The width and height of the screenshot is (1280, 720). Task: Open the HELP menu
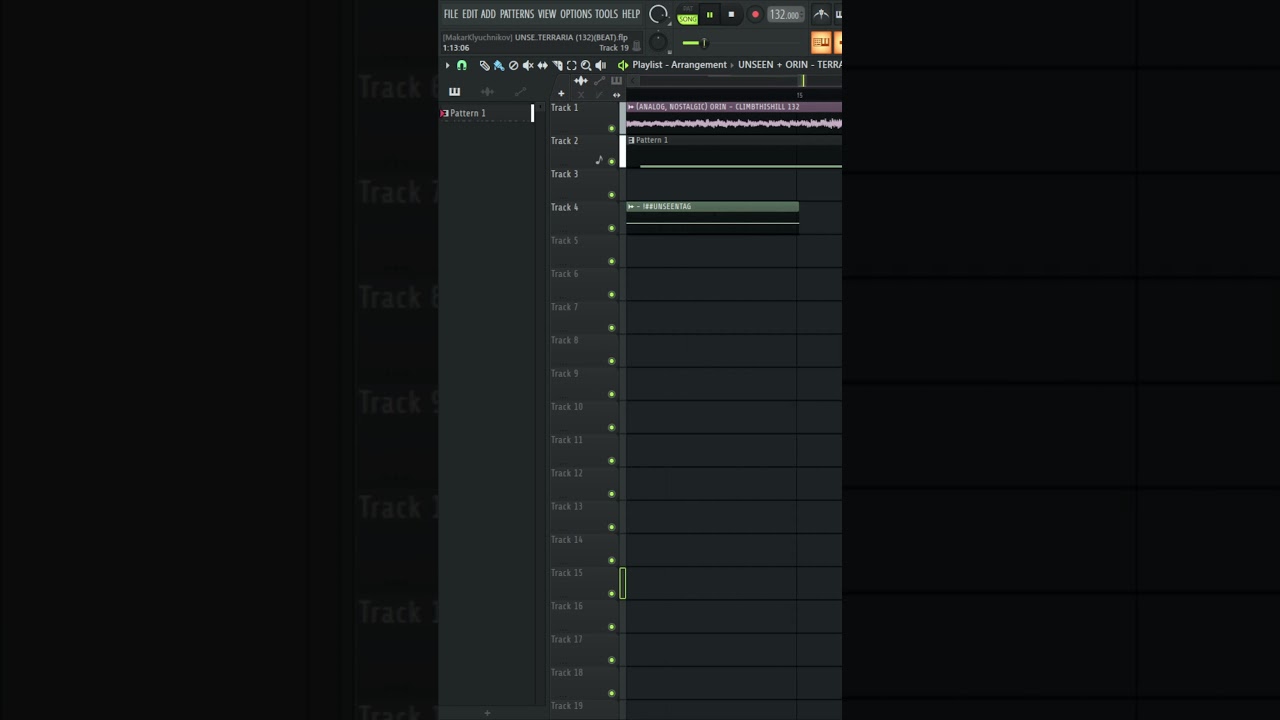(x=631, y=14)
